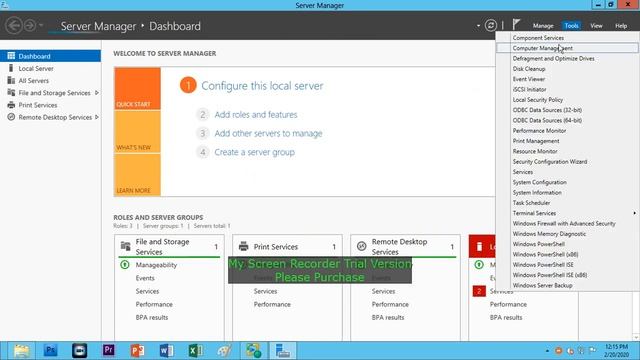Click the Print Services tile printer icon
640x360 pixels.
click(244, 247)
